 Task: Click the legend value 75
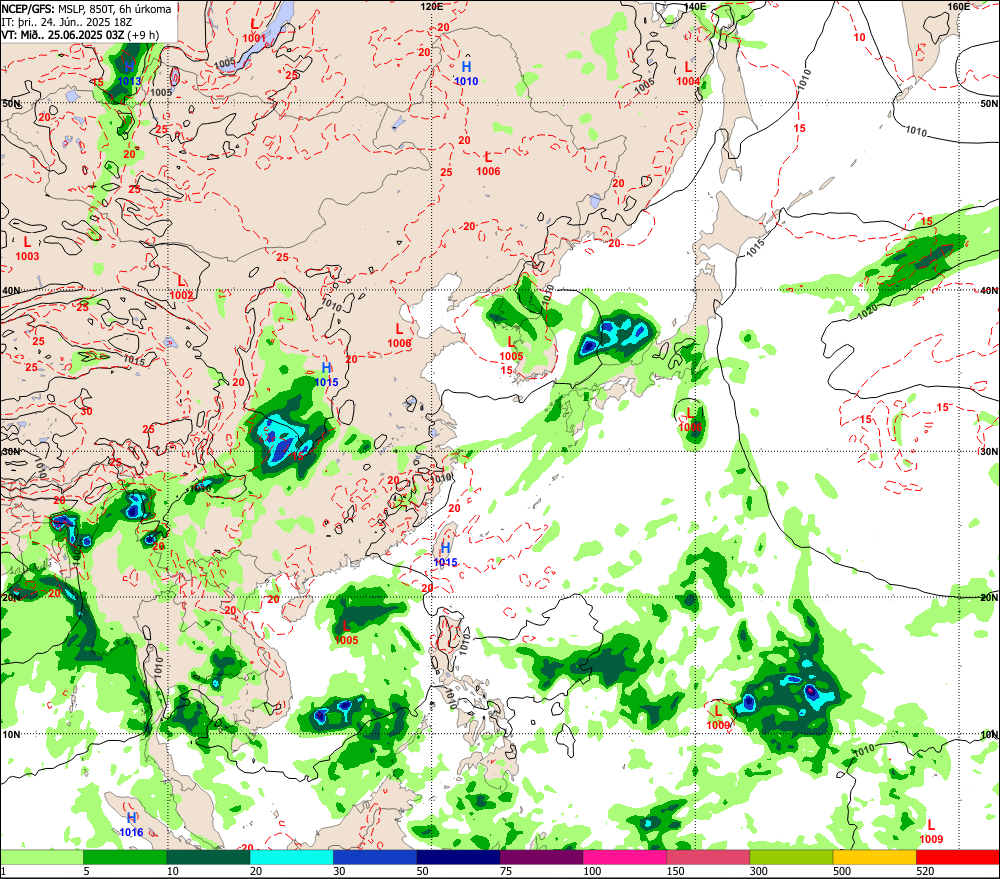click(x=506, y=871)
